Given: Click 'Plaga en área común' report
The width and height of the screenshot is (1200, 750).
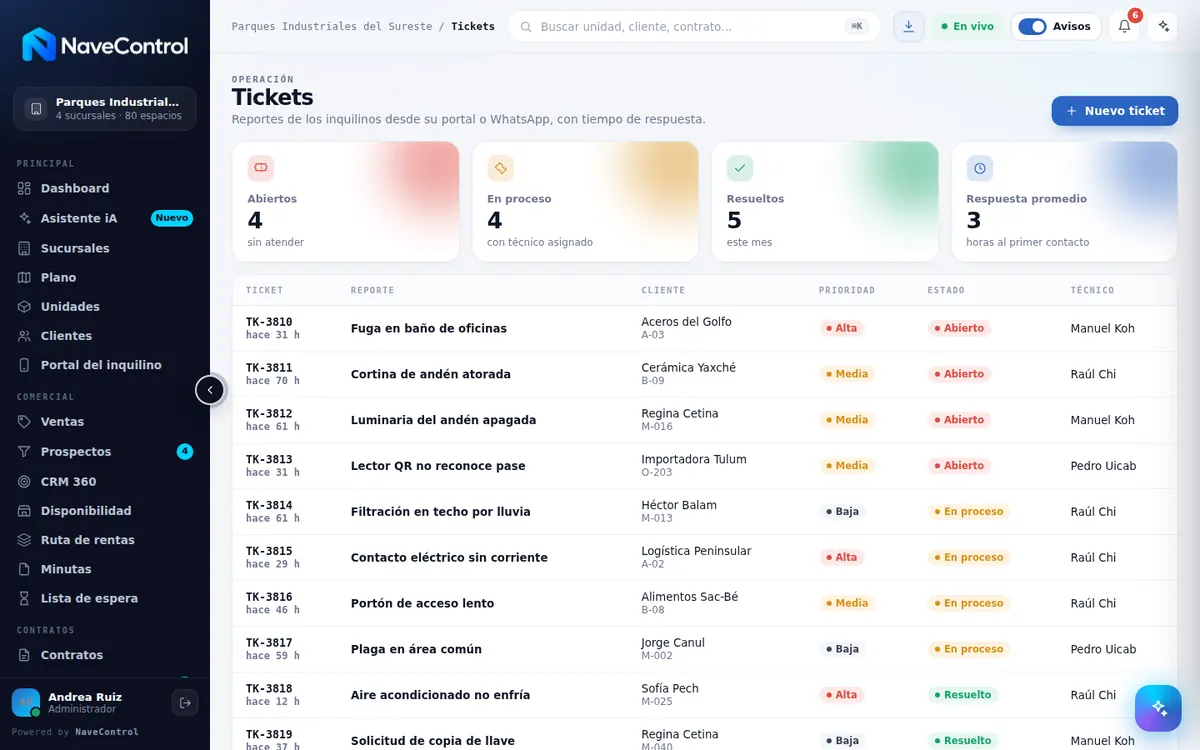Looking at the screenshot, I should point(416,649).
